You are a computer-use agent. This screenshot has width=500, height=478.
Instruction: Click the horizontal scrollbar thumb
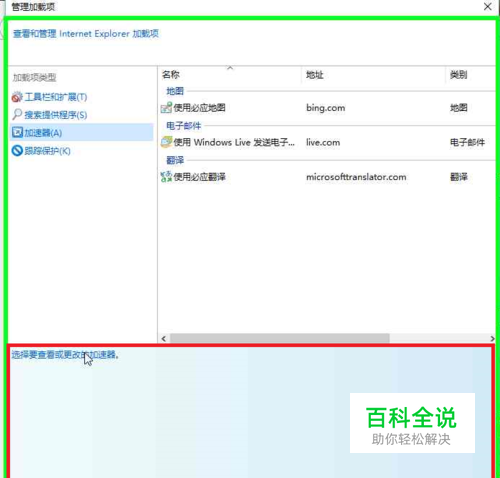pos(280,338)
